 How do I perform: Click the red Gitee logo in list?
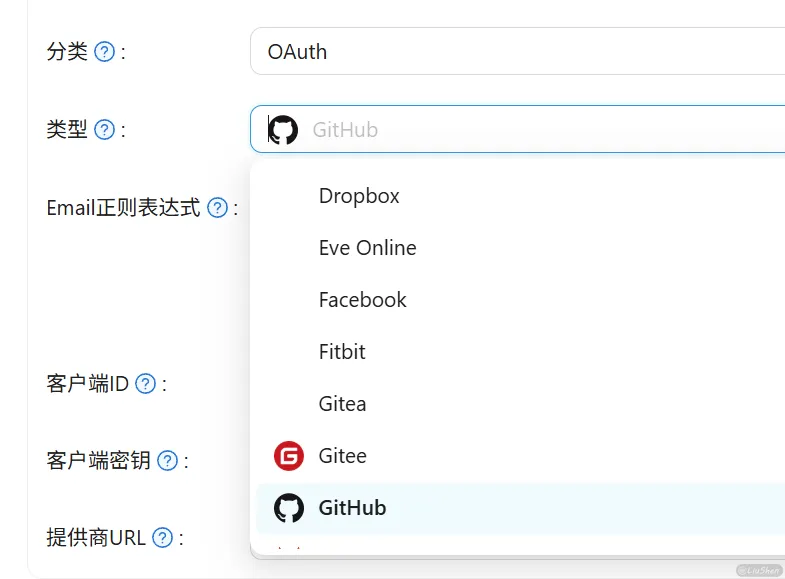click(x=289, y=456)
